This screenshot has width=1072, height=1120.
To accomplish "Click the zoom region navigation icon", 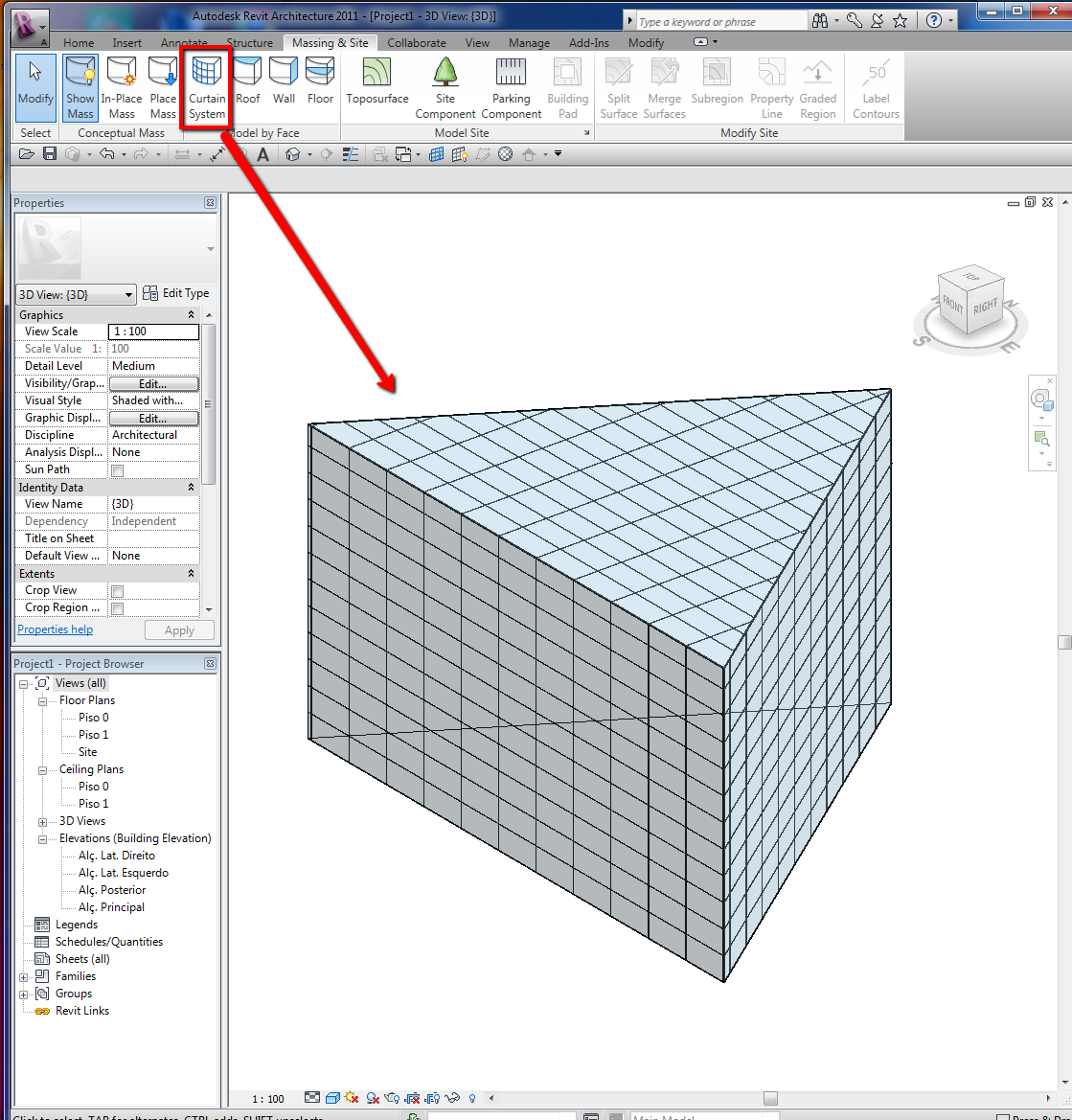I will (x=1041, y=438).
